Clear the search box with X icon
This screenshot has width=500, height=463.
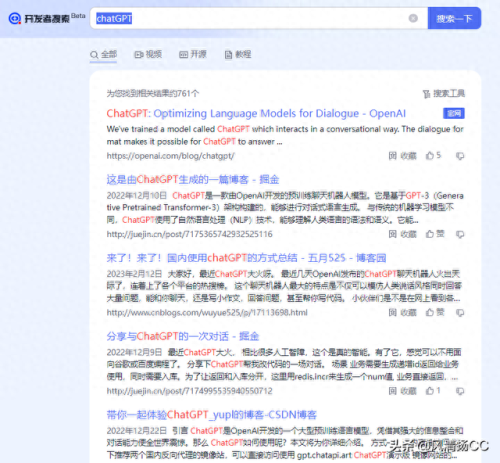(413, 18)
